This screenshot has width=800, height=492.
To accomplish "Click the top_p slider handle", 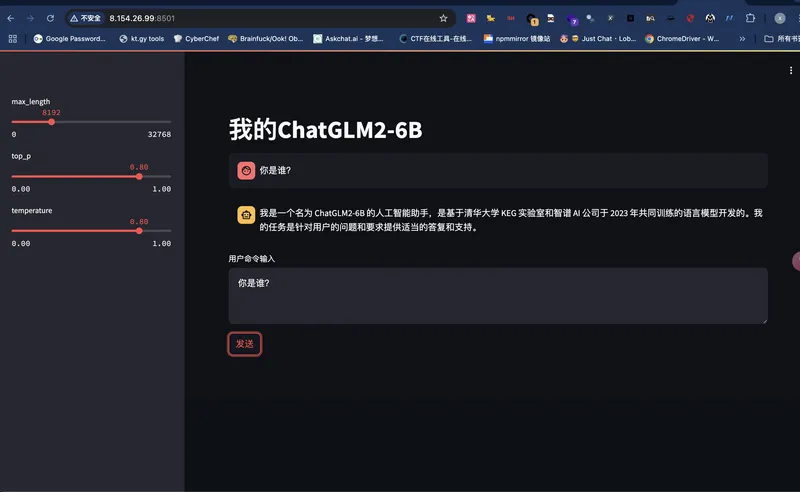I will tap(139, 177).
